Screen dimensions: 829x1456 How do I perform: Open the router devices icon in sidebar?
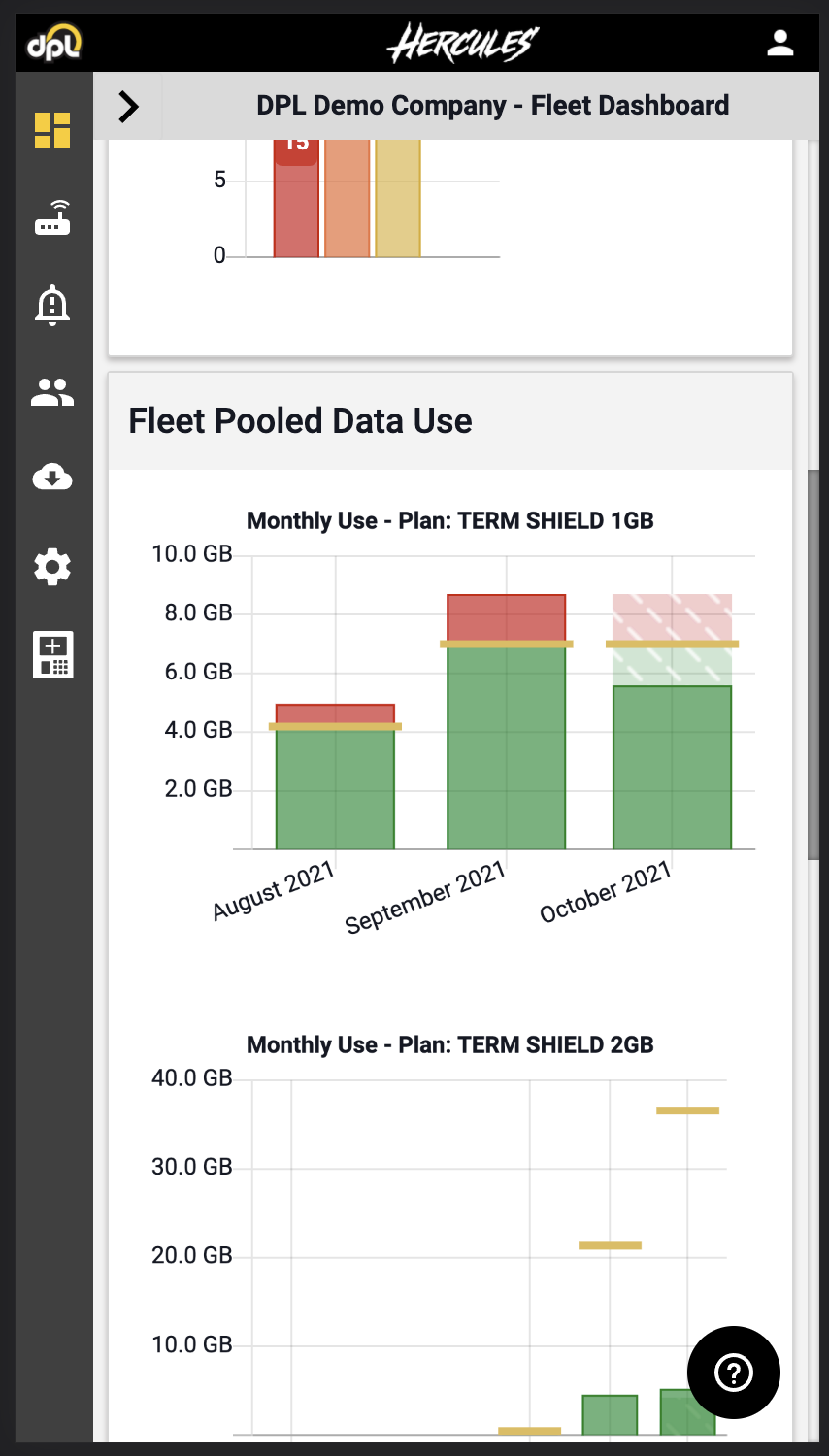click(52, 217)
